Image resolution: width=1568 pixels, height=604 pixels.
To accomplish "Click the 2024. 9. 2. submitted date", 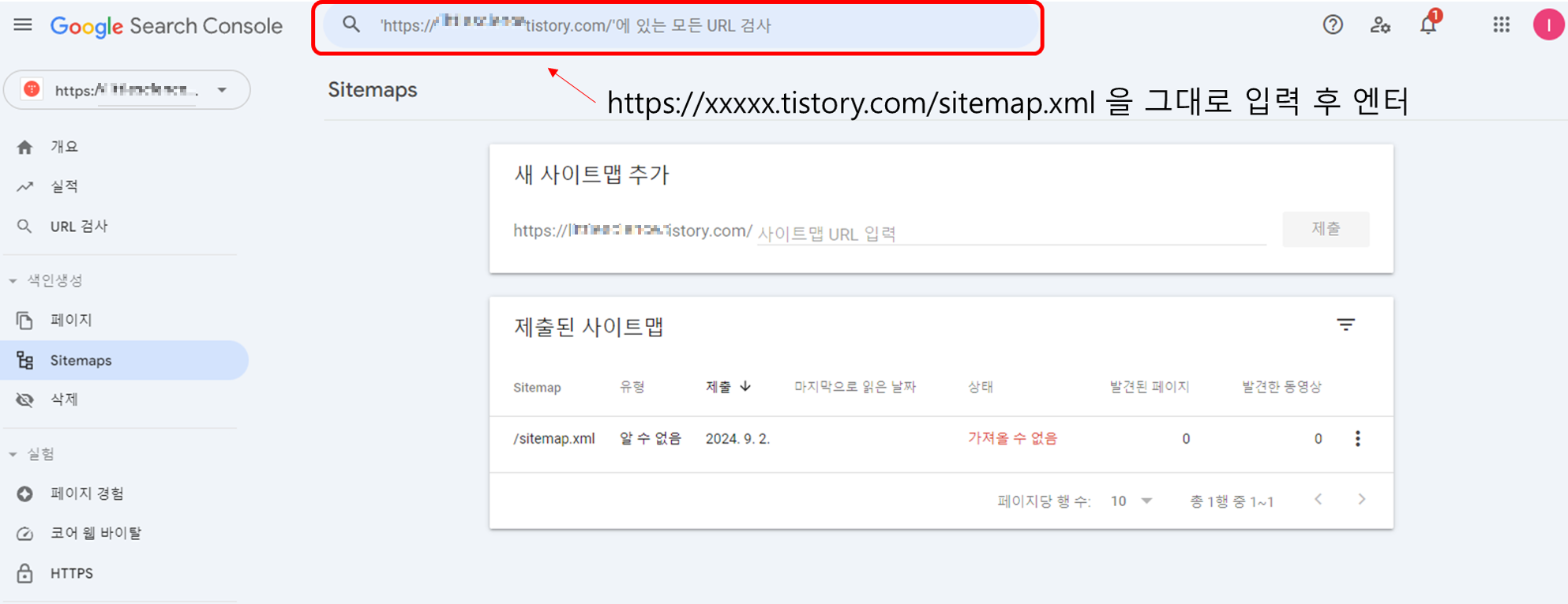I will pyautogui.click(x=737, y=439).
